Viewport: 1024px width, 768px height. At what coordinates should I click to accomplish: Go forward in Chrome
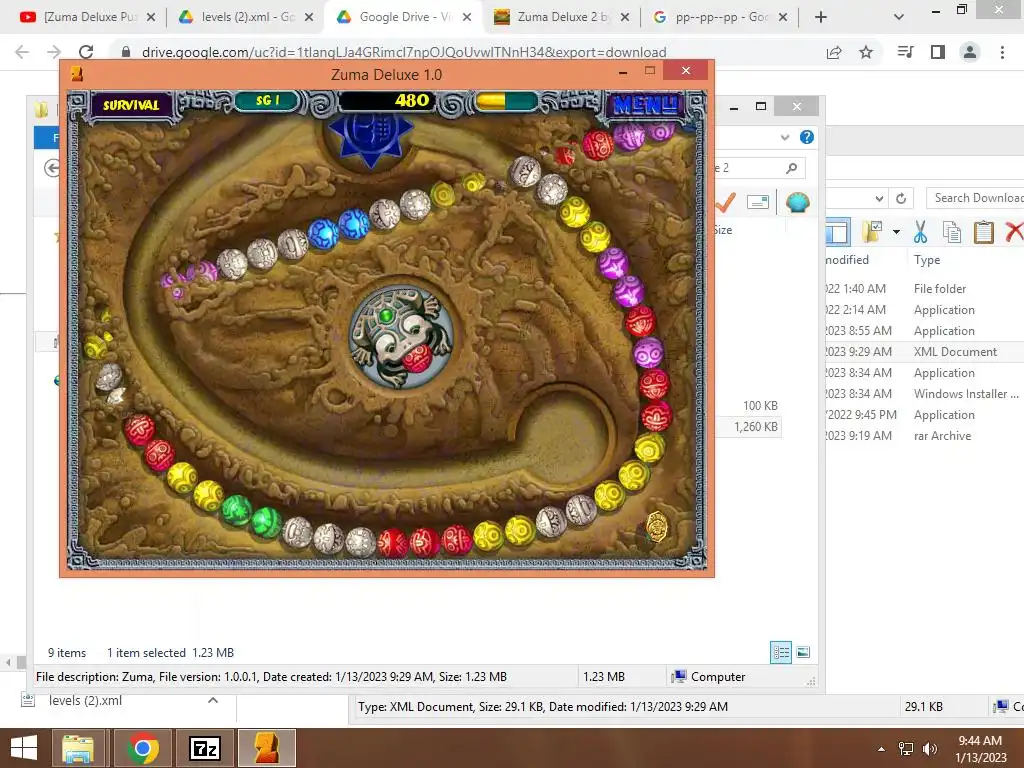(54, 52)
